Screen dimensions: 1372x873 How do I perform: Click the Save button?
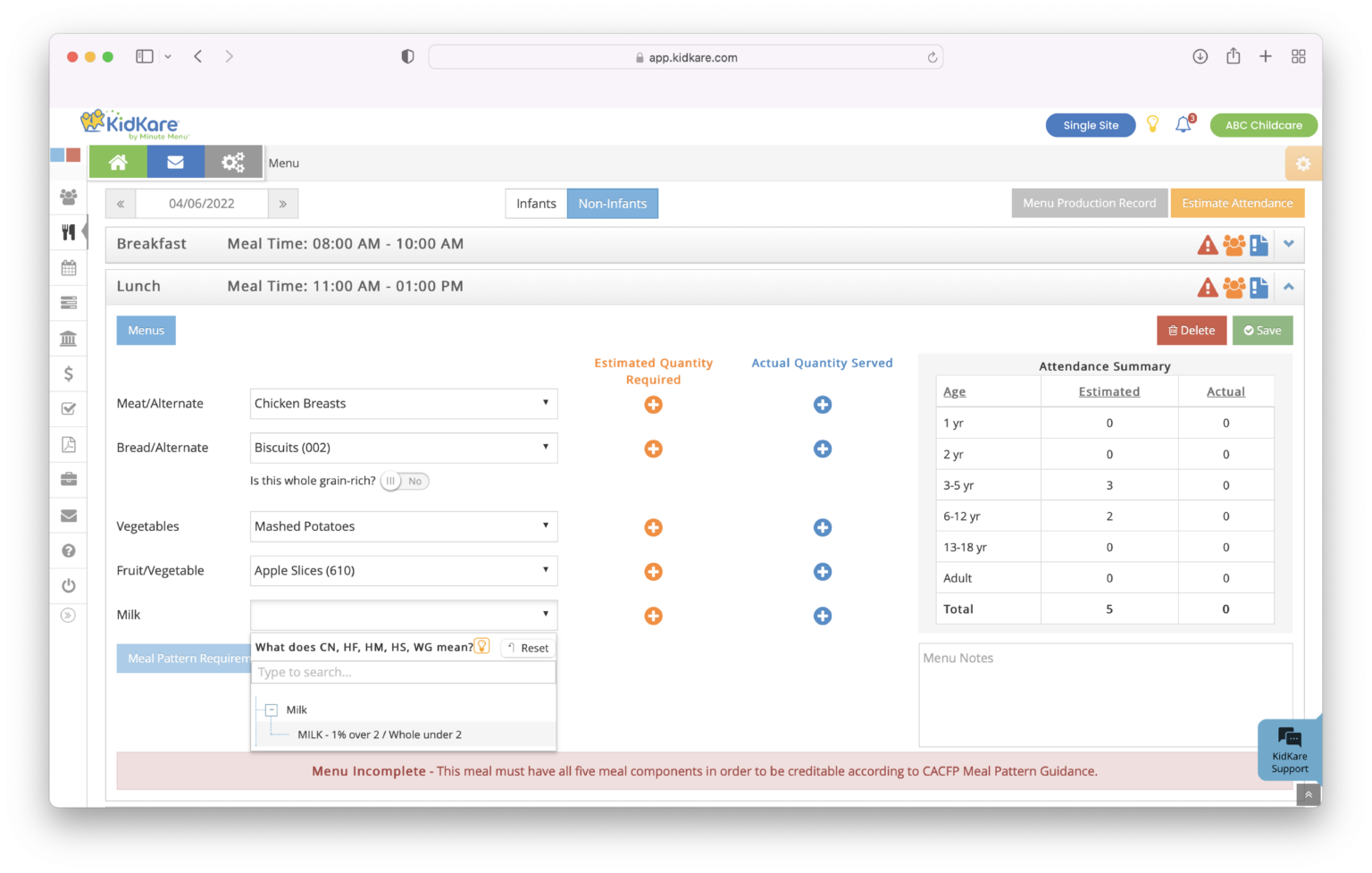(x=1261, y=331)
